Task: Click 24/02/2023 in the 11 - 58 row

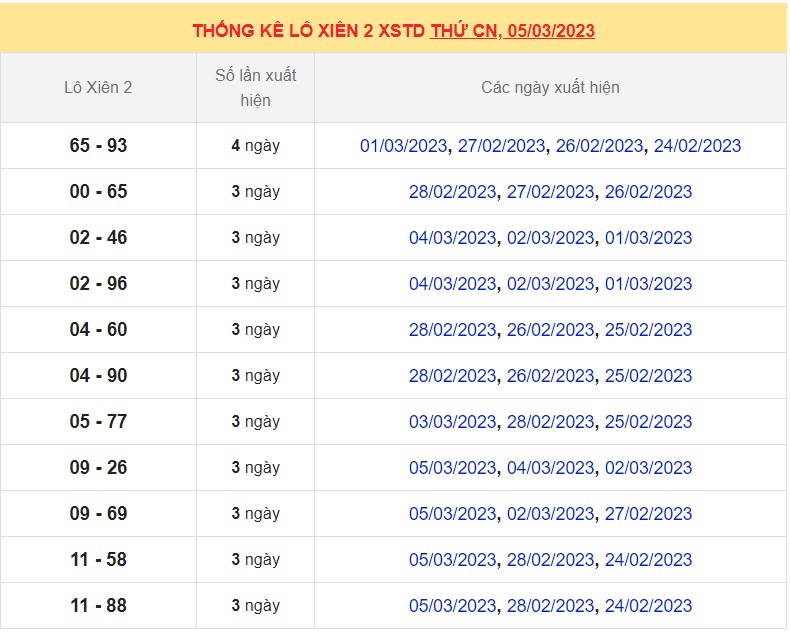Action: pyautogui.click(x=648, y=560)
